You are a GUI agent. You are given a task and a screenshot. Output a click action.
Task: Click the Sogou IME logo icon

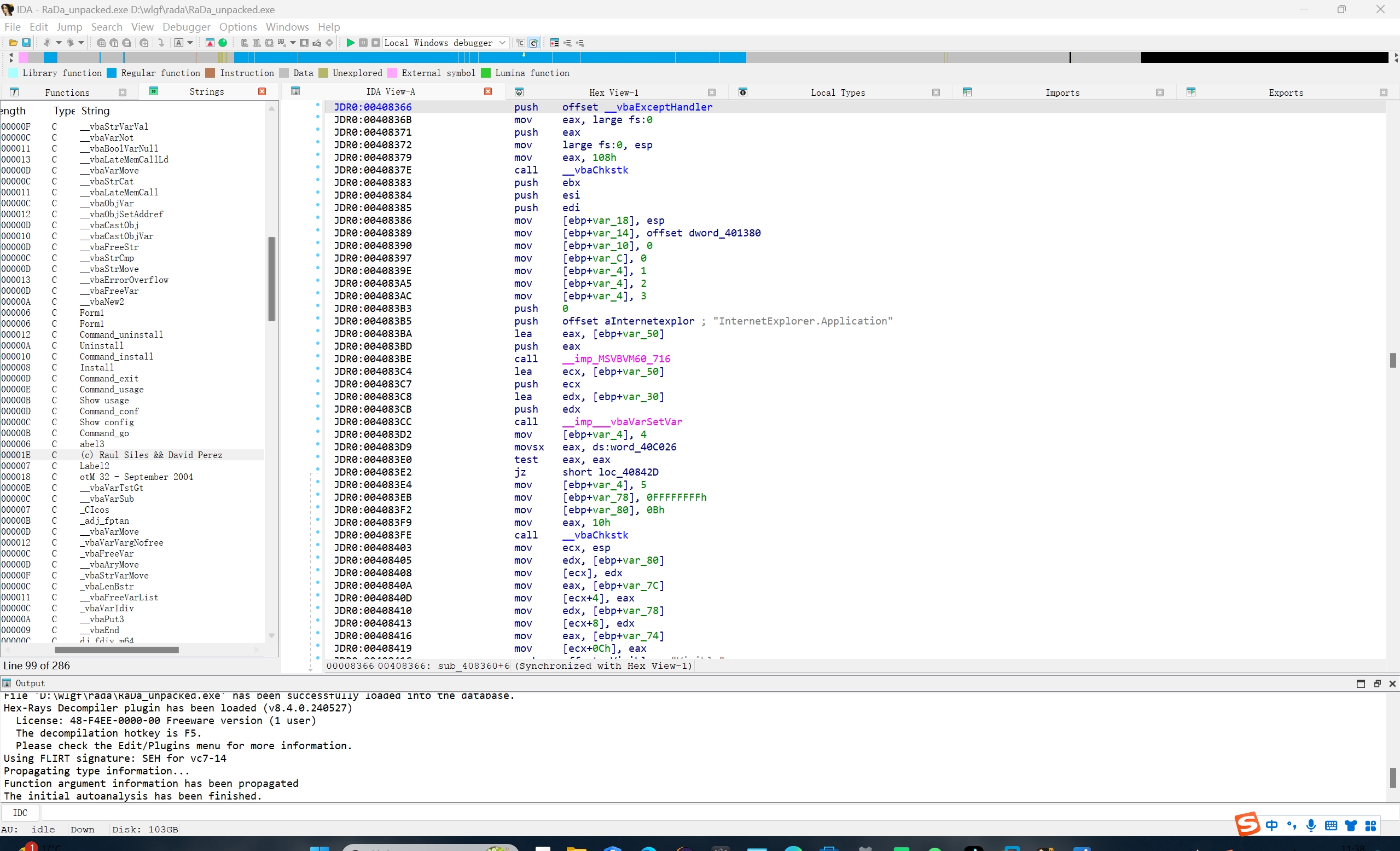(1247, 824)
